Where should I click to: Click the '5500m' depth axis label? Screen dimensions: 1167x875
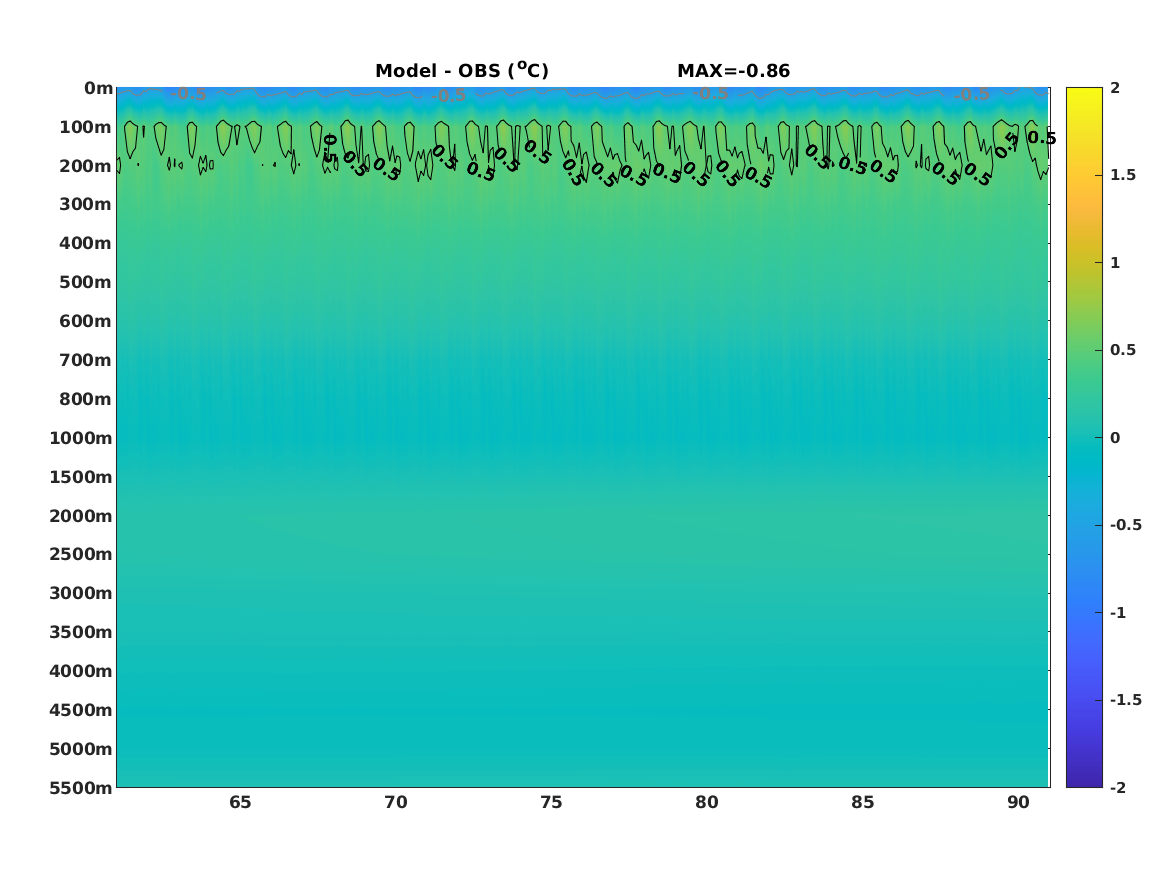81,788
